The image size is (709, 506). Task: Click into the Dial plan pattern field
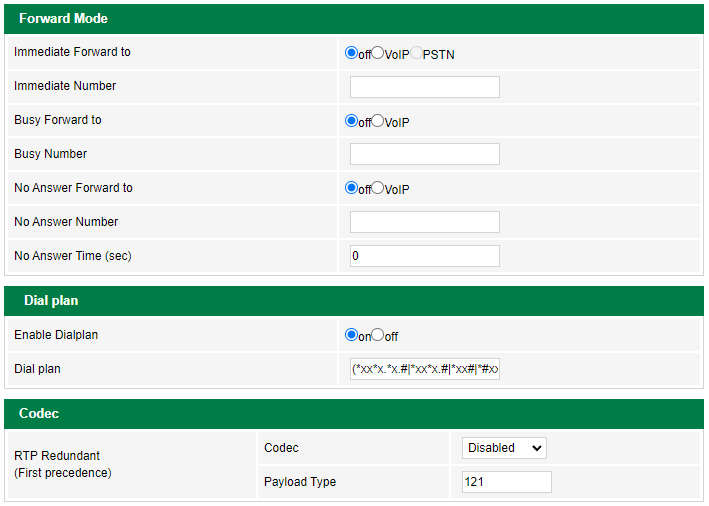coord(424,369)
